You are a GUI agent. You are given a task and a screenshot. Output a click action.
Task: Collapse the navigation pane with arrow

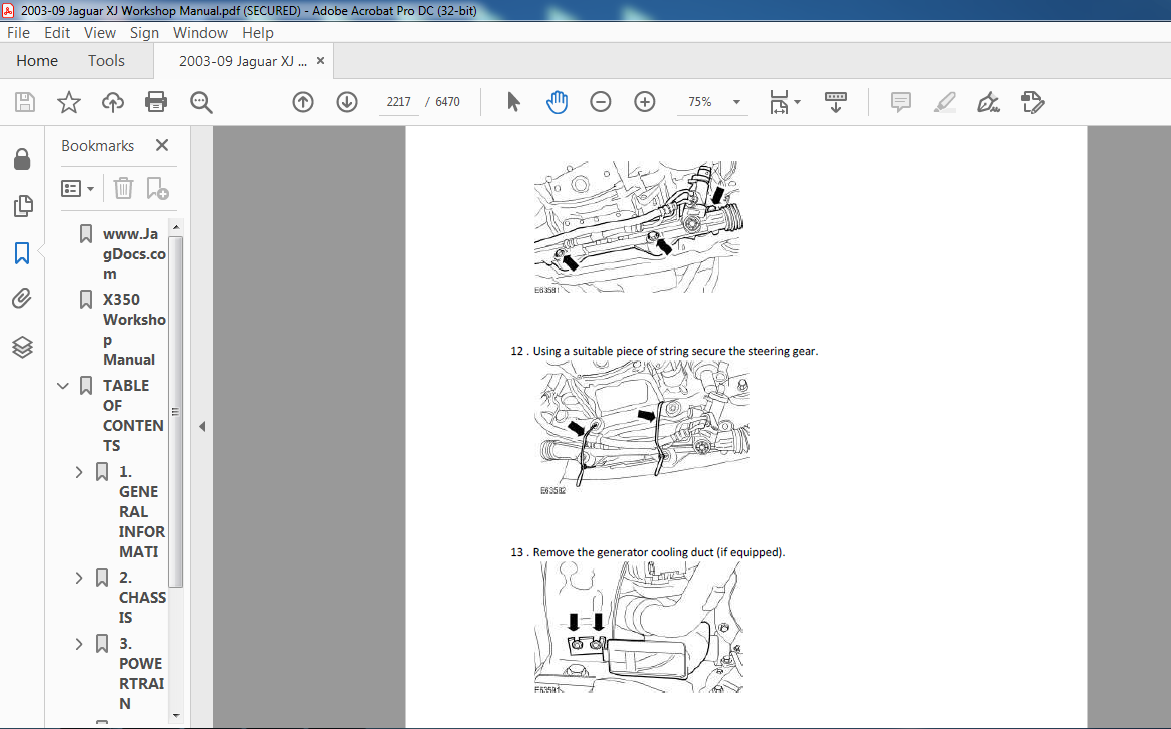202,426
